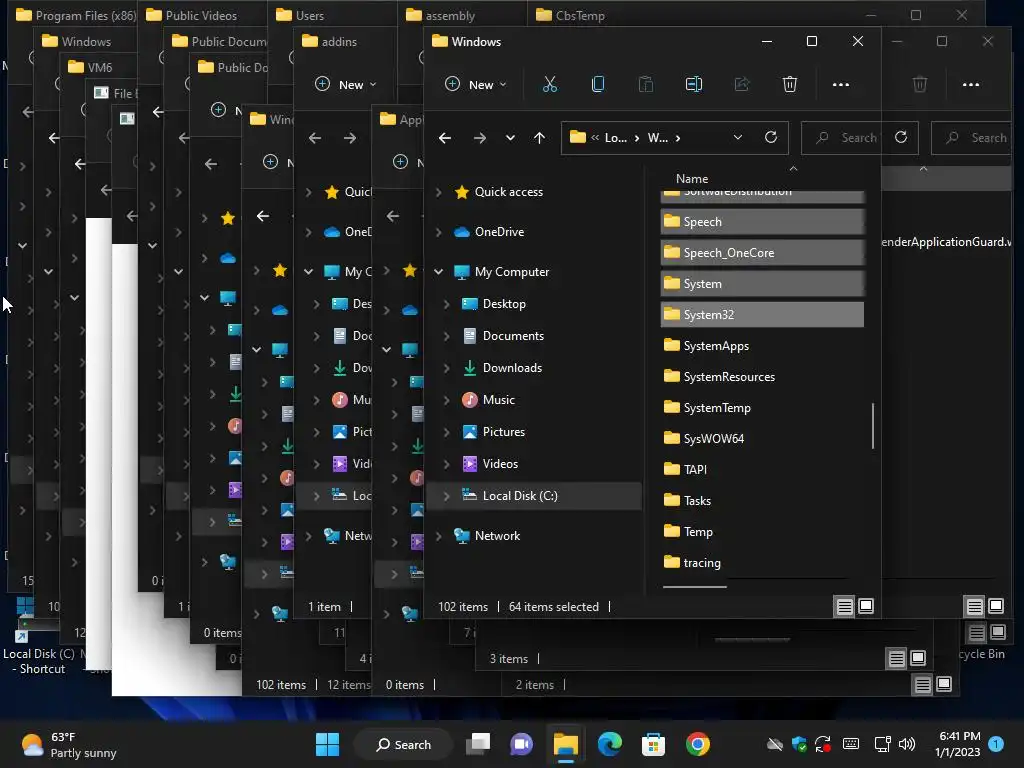Open the Windows Start menu
The height and width of the screenshot is (768, 1024).
coord(327,744)
